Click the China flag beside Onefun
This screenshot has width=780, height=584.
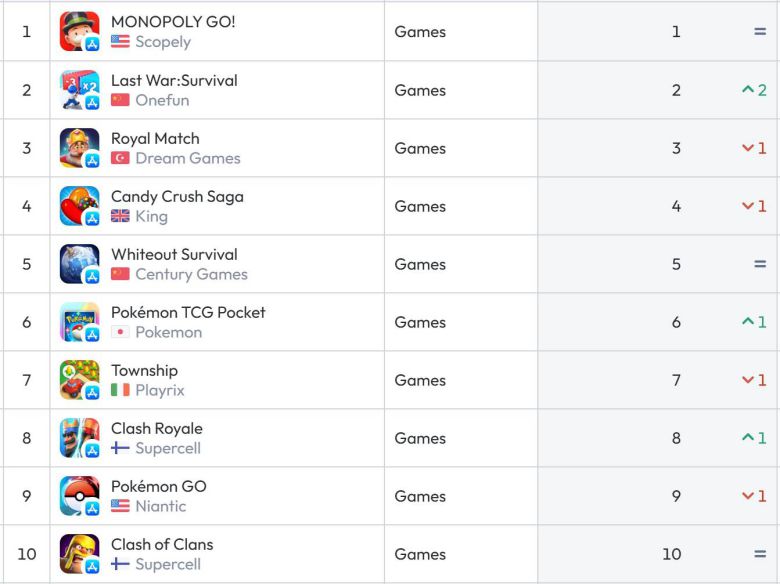coord(120,100)
